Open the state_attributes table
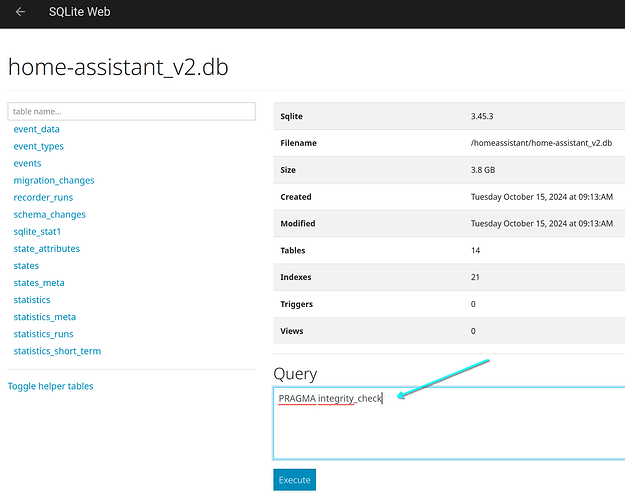 (47, 249)
